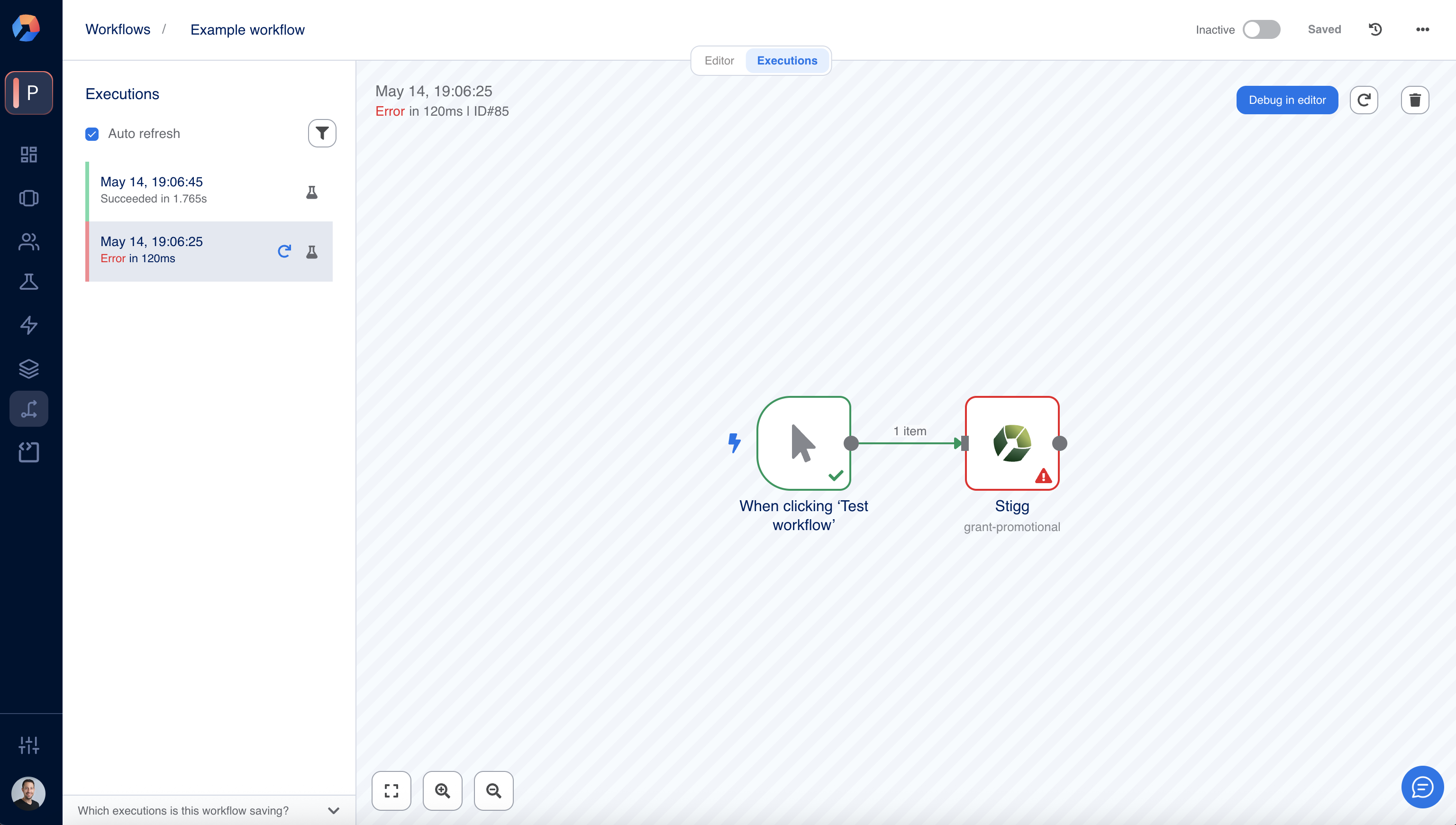
Task: Click the Debug in editor button
Action: (1287, 101)
